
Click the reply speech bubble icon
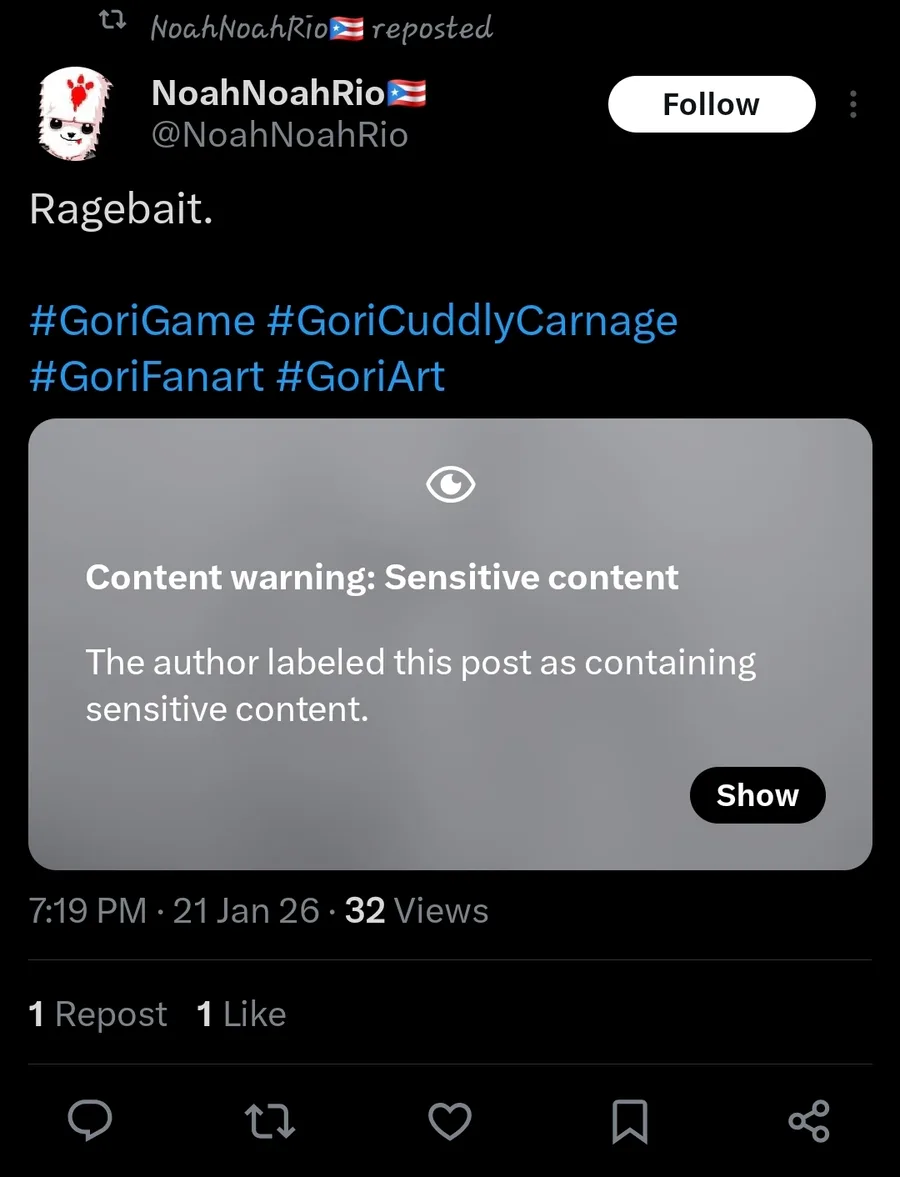(x=89, y=1120)
